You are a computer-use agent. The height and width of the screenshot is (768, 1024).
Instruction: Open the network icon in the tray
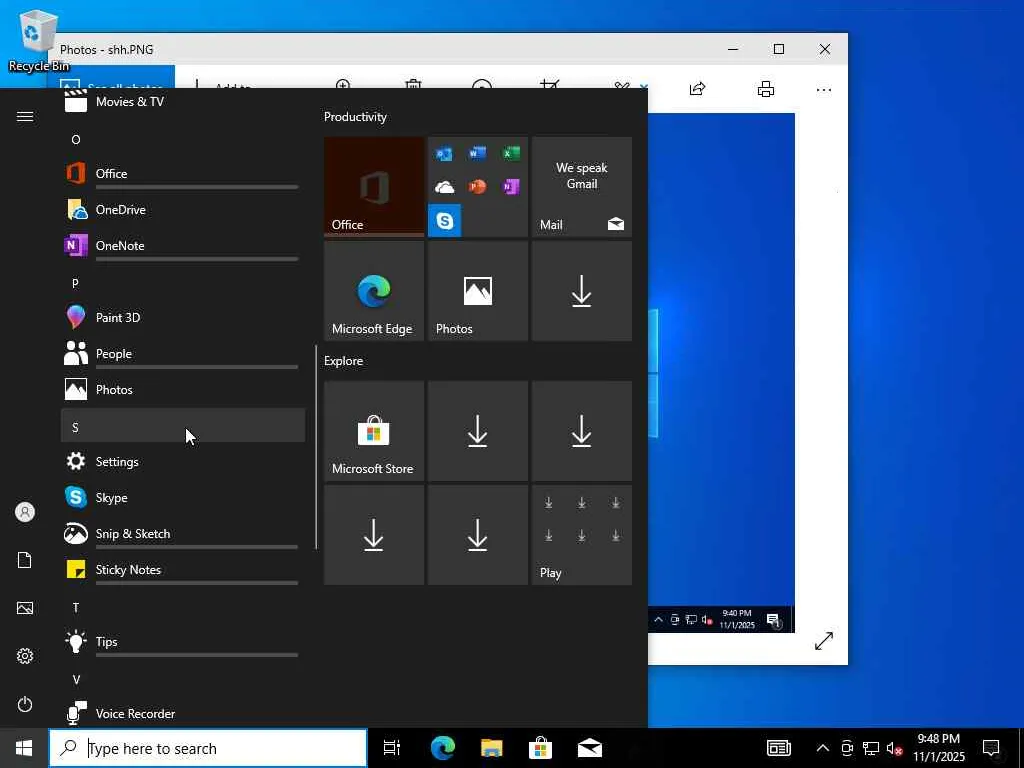(x=871, y=748)
